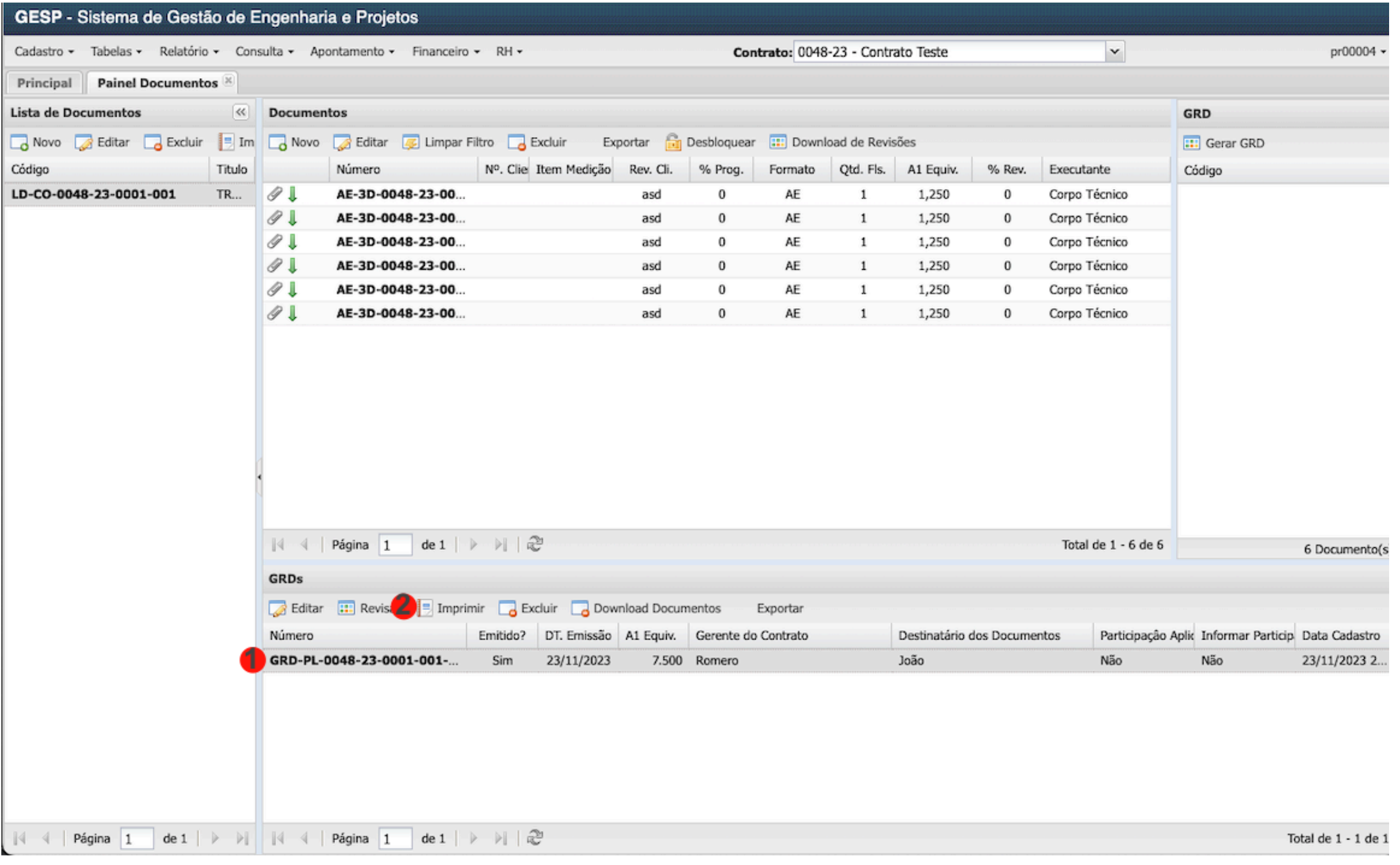
Task: Open the Financeiro menu
Action: (446, 51)
